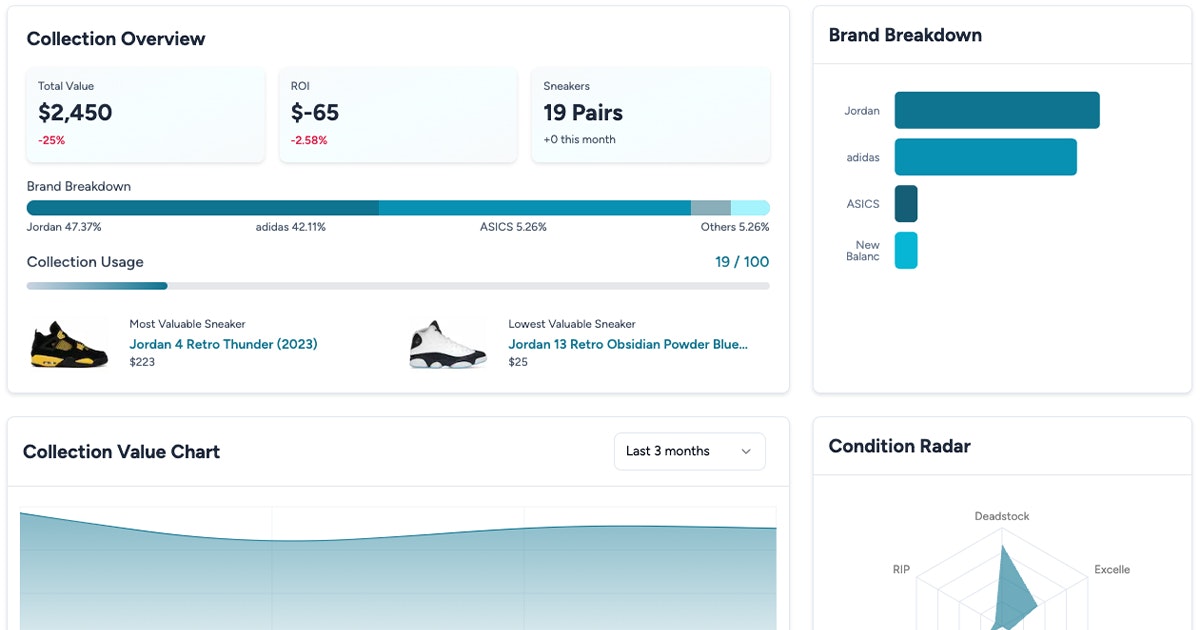
Task: Click the adidas 42.11% label
Action: [291, 227]
